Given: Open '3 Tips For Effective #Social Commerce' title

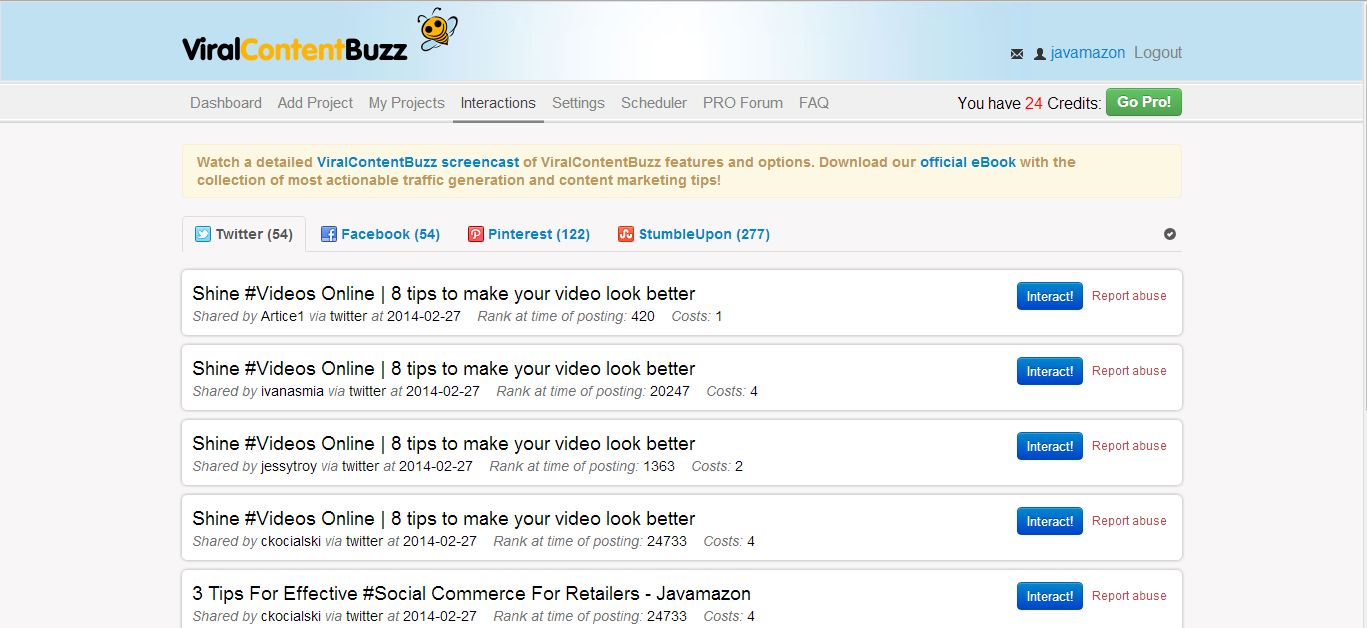Looking at the screenshot, I should (472, 594).
